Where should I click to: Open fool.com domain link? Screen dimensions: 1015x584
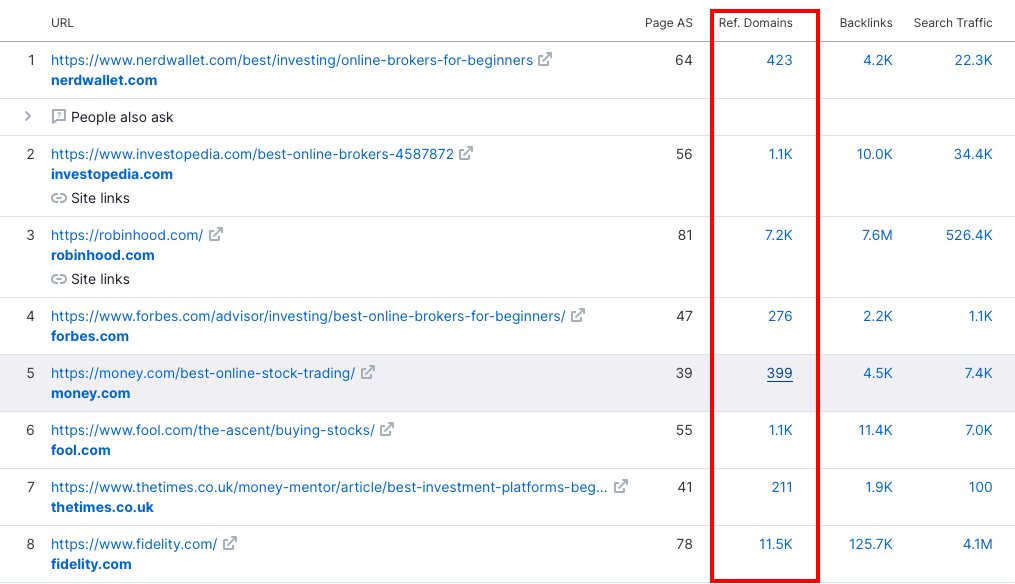[x=81, y=450]
